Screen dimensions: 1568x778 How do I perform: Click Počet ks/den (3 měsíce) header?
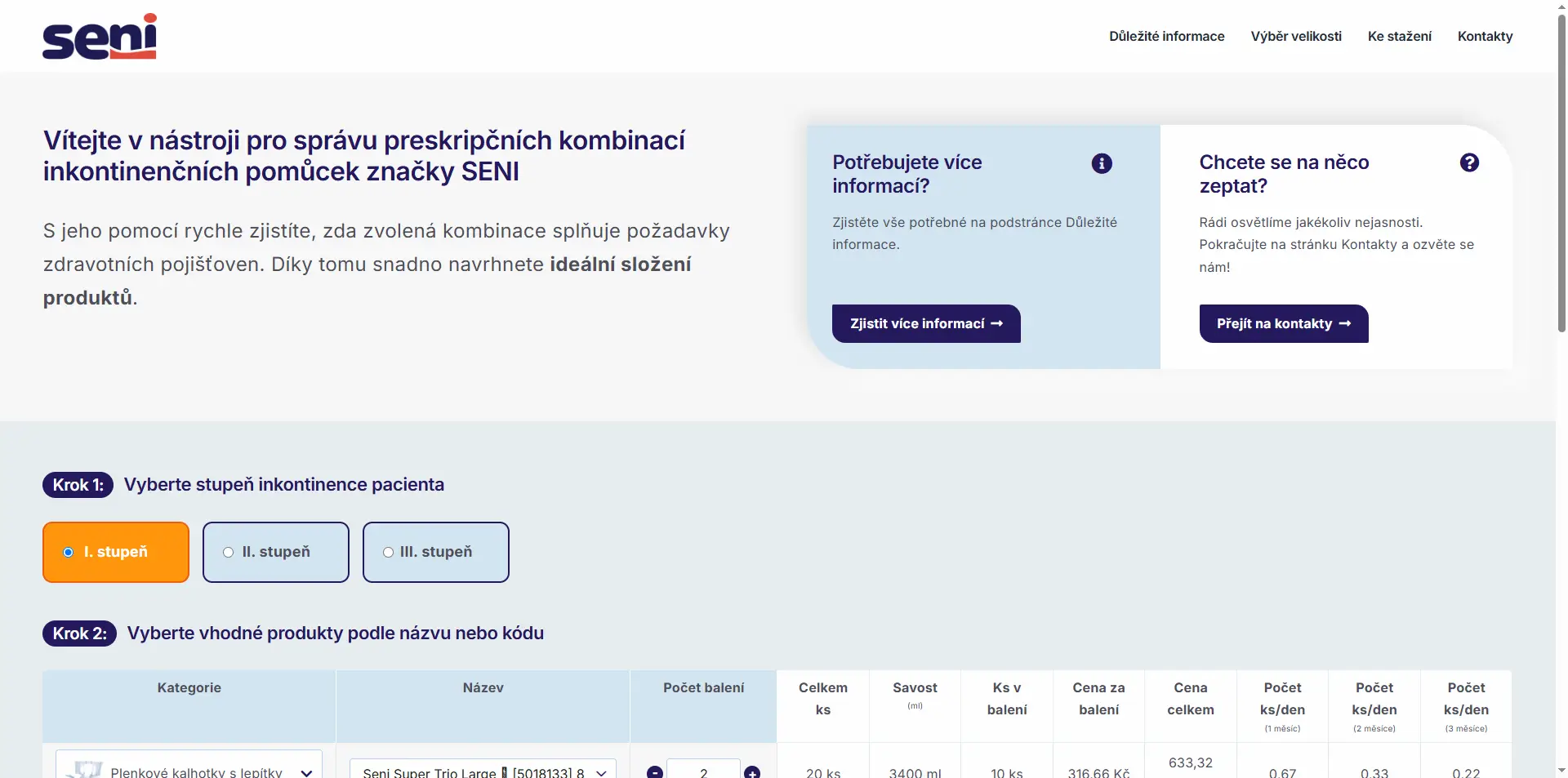tap(1466, 707)
